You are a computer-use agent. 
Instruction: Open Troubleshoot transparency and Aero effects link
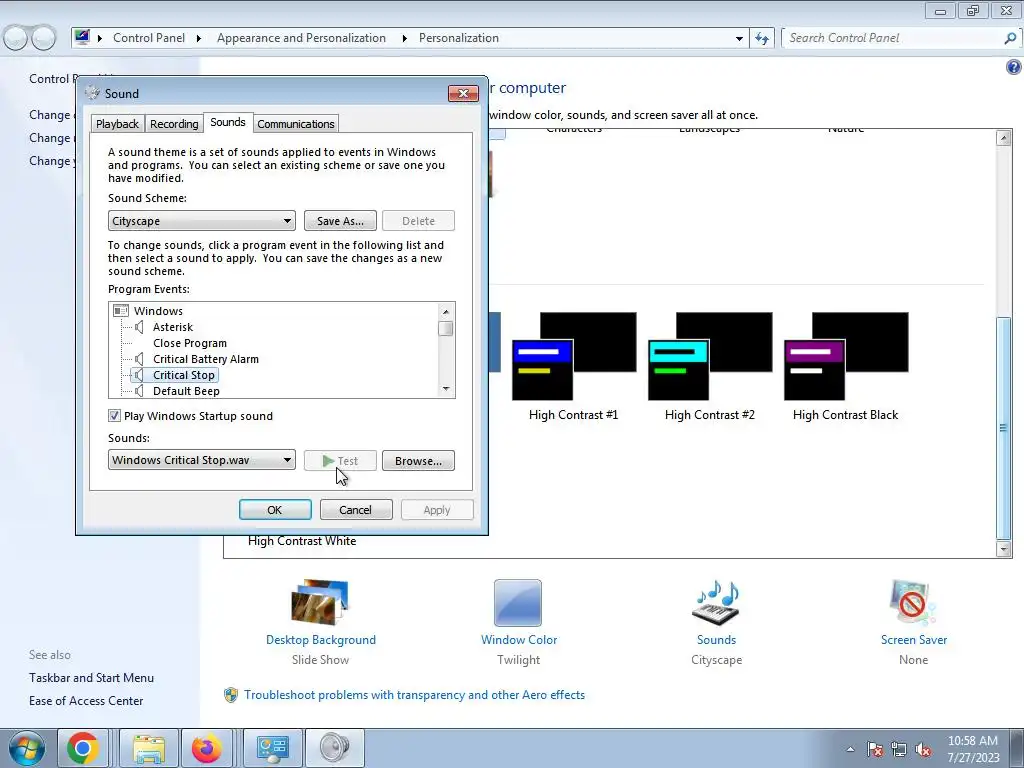pos(414,695)
